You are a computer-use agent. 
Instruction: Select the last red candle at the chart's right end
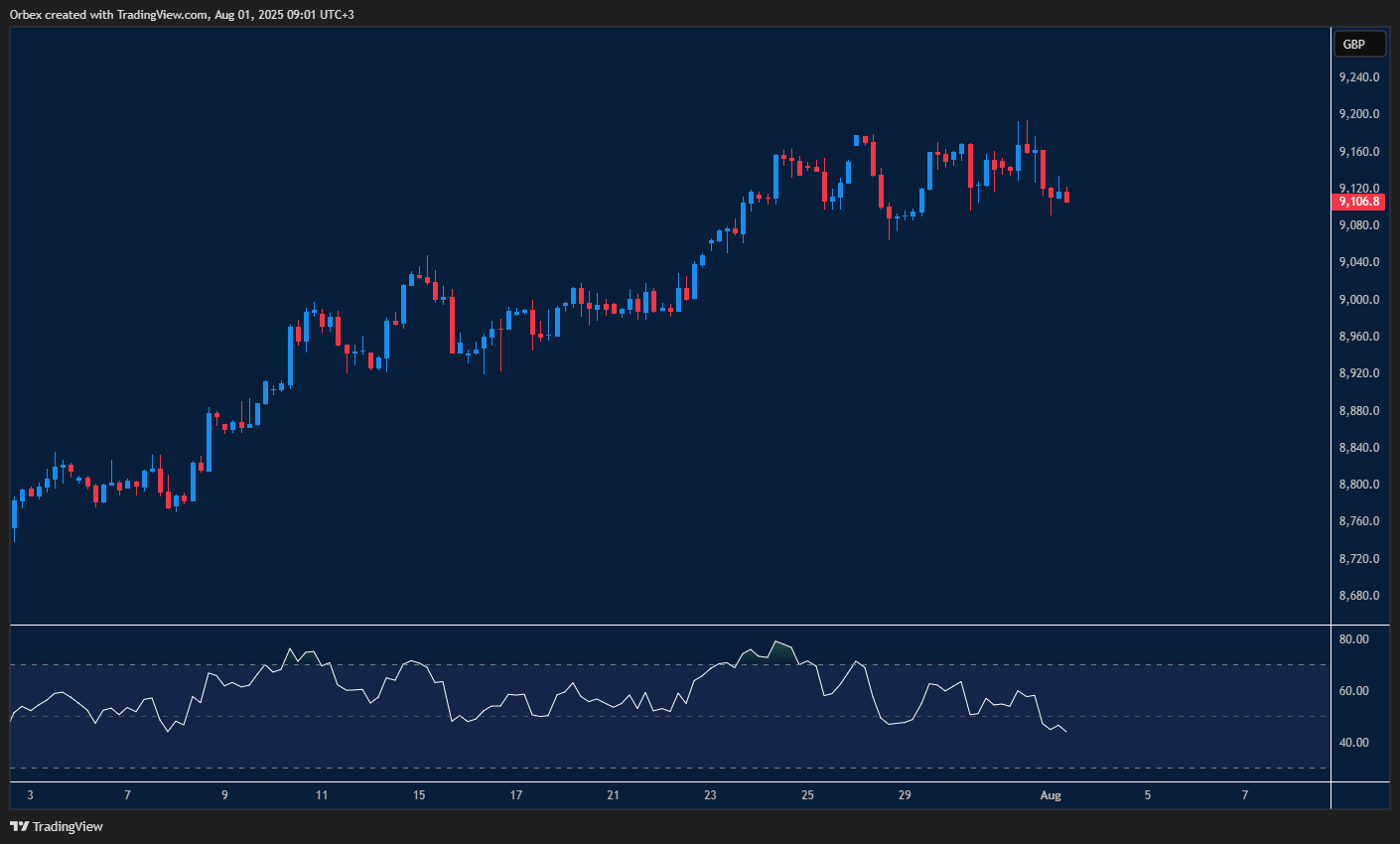[x=1066, y=197]
